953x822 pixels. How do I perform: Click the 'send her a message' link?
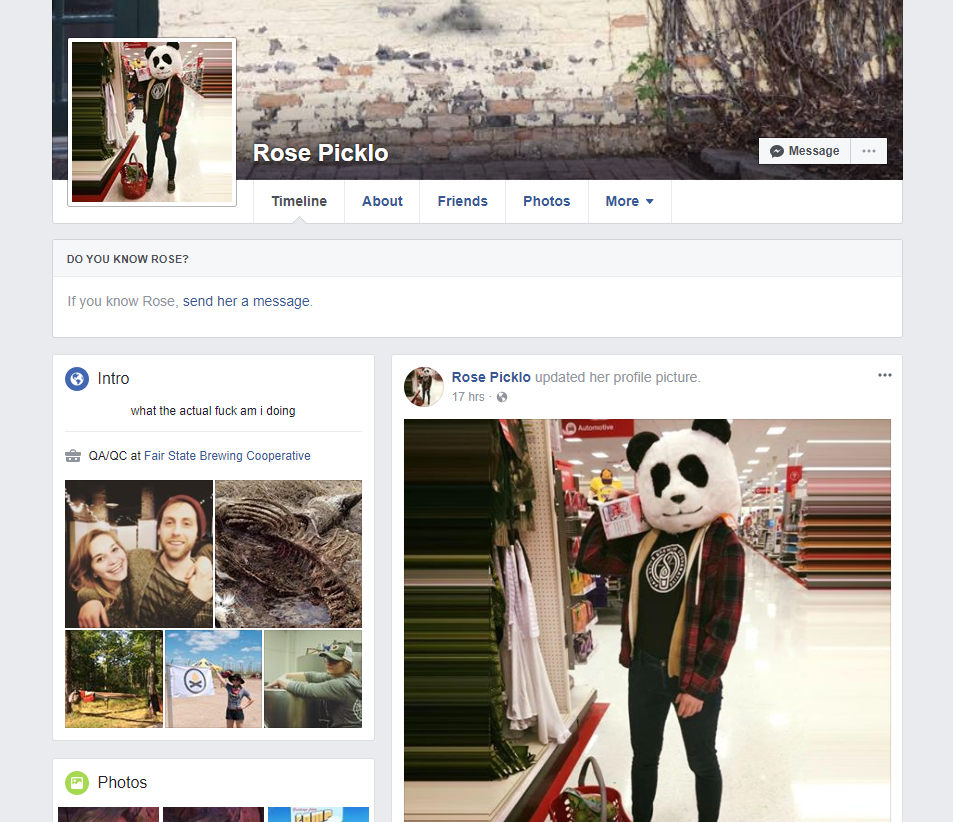pyautogui.click(x=246, y=301)
